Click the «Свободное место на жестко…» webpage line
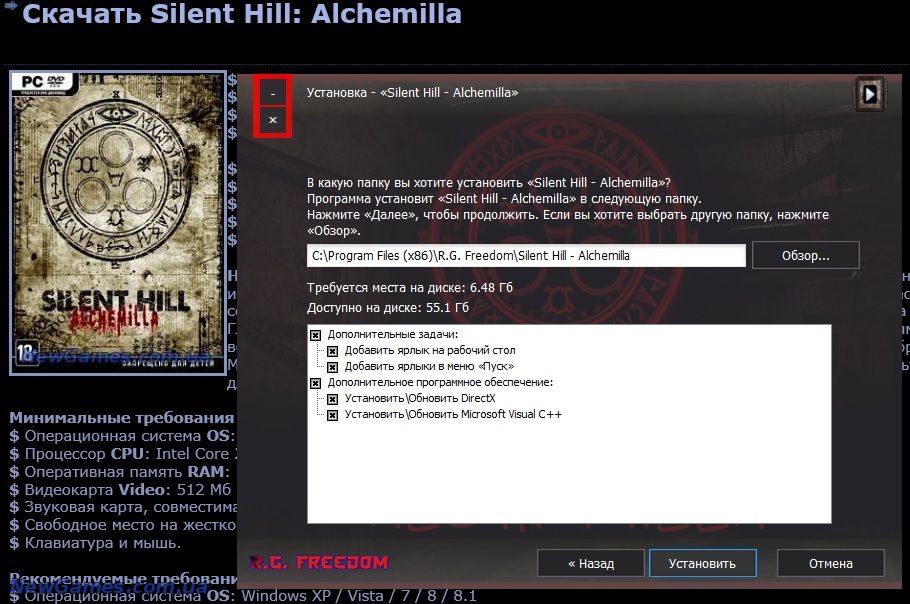 pyautogui.click(x=123, y=525)
